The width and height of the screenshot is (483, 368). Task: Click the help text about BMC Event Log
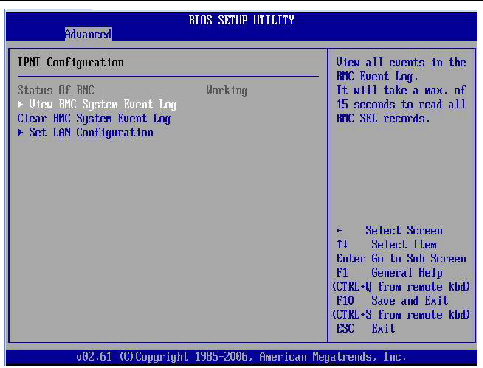pyautogui.click(x=401, y=90)
